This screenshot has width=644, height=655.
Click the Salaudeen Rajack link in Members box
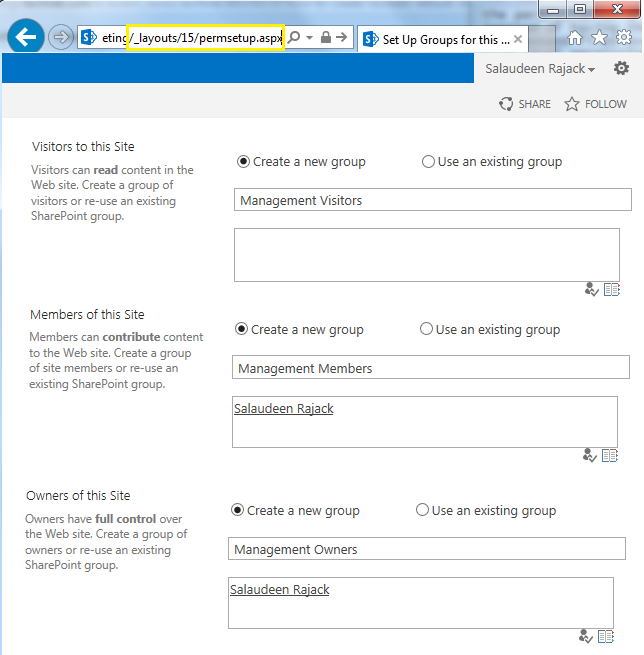click(284, 409)
